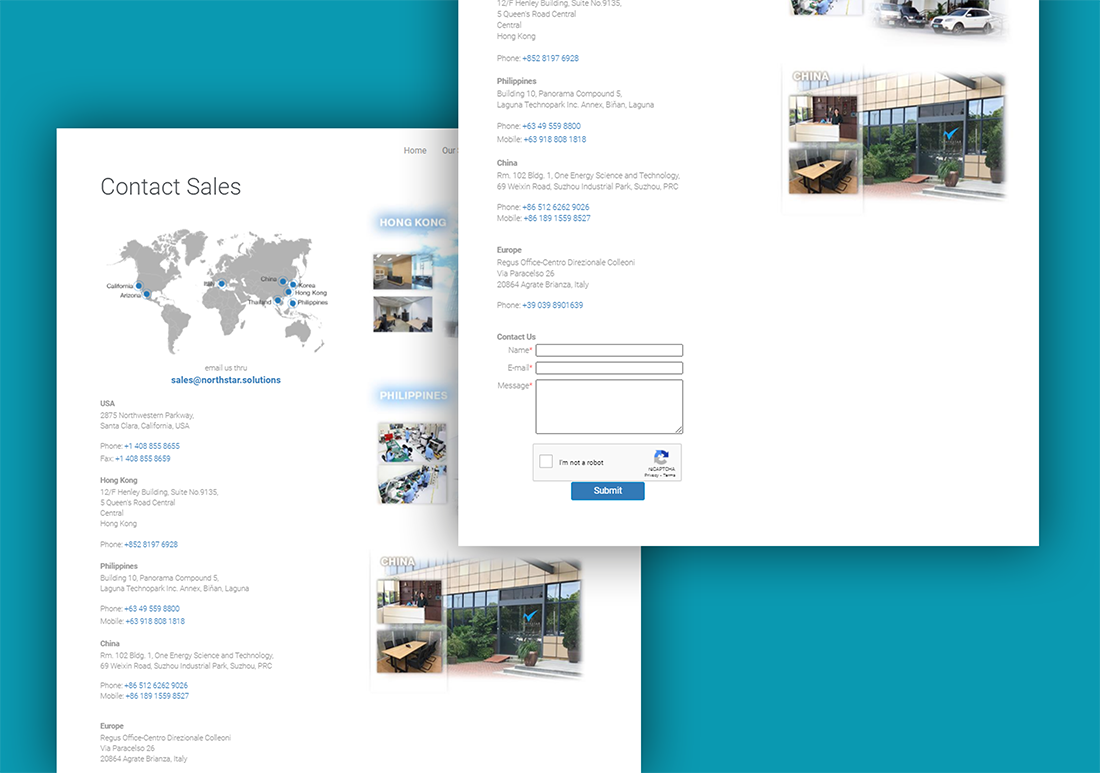Click the Hong Kong map location dot
The width and height of the screenshot is (1100, 773).
pyautogui.click(x=289, y=293)
